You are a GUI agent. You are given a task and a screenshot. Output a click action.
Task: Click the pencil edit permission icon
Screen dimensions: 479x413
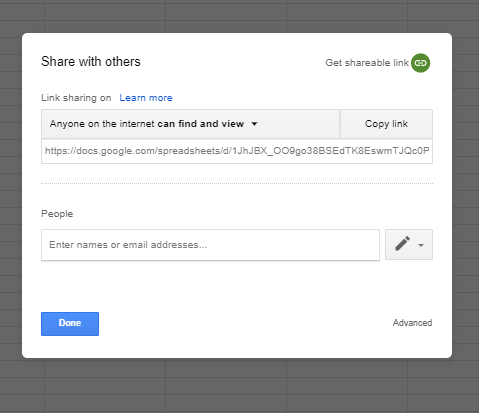(402, 244)
